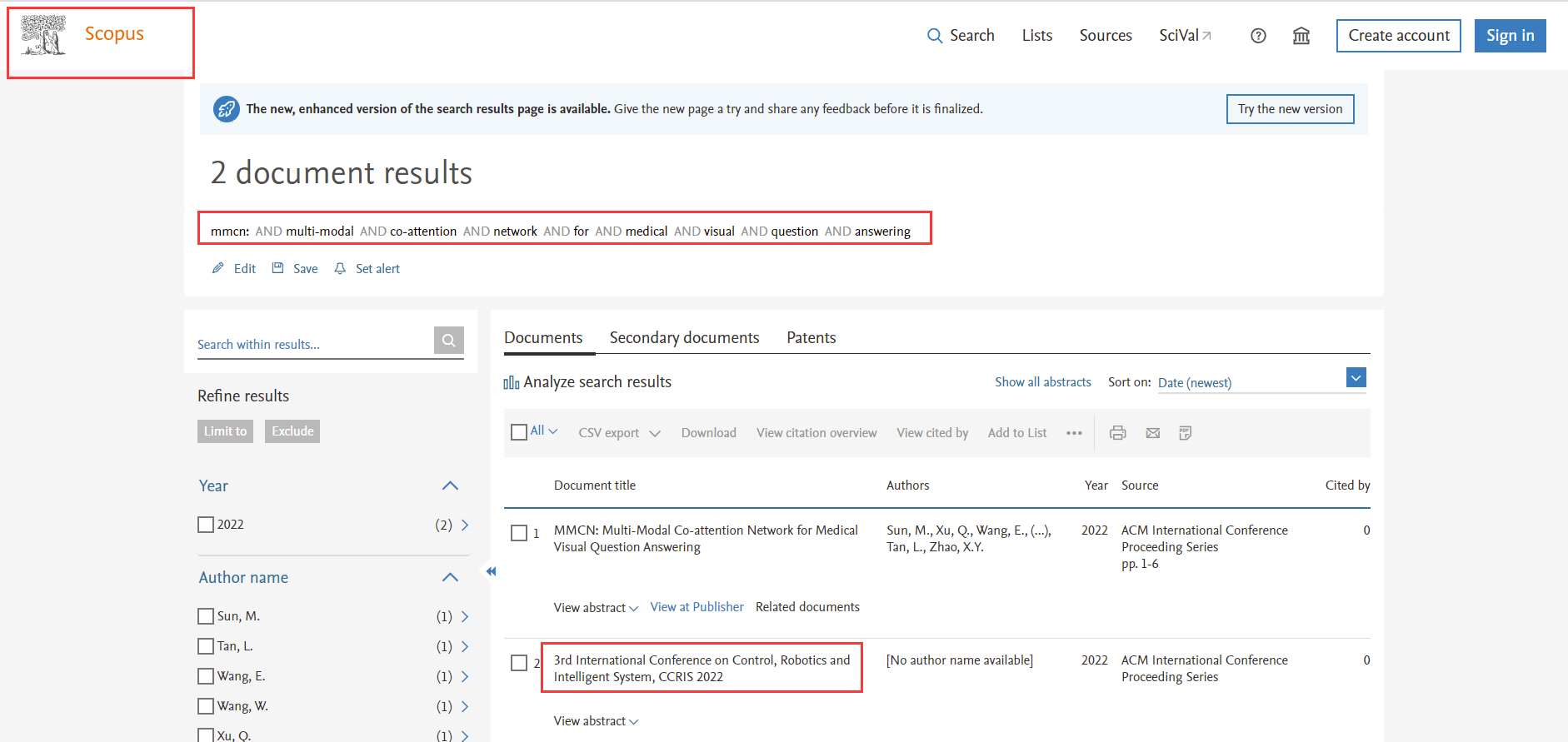Collapse the refine panel double-arrow icon
The width and height of the screenshot is (1568, 742).
(x=492, y=571)
